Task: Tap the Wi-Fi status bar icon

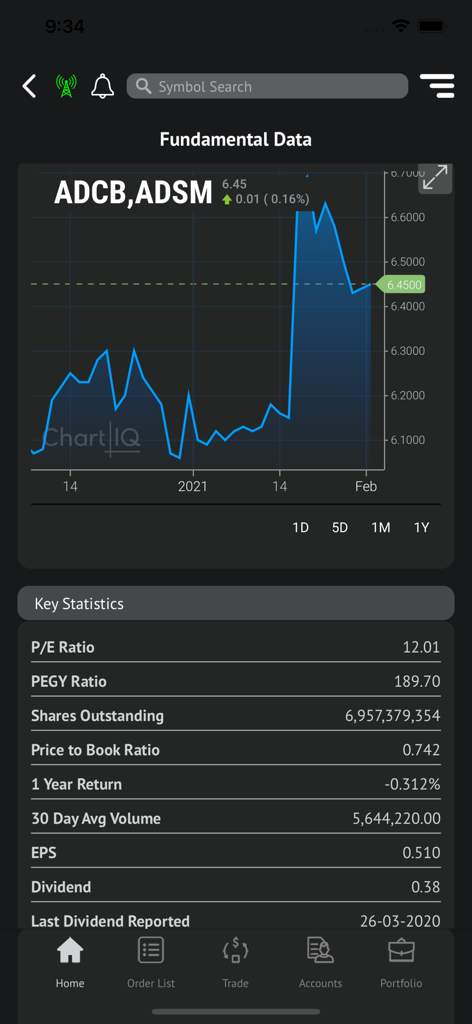Action: [x=400, y=26]
